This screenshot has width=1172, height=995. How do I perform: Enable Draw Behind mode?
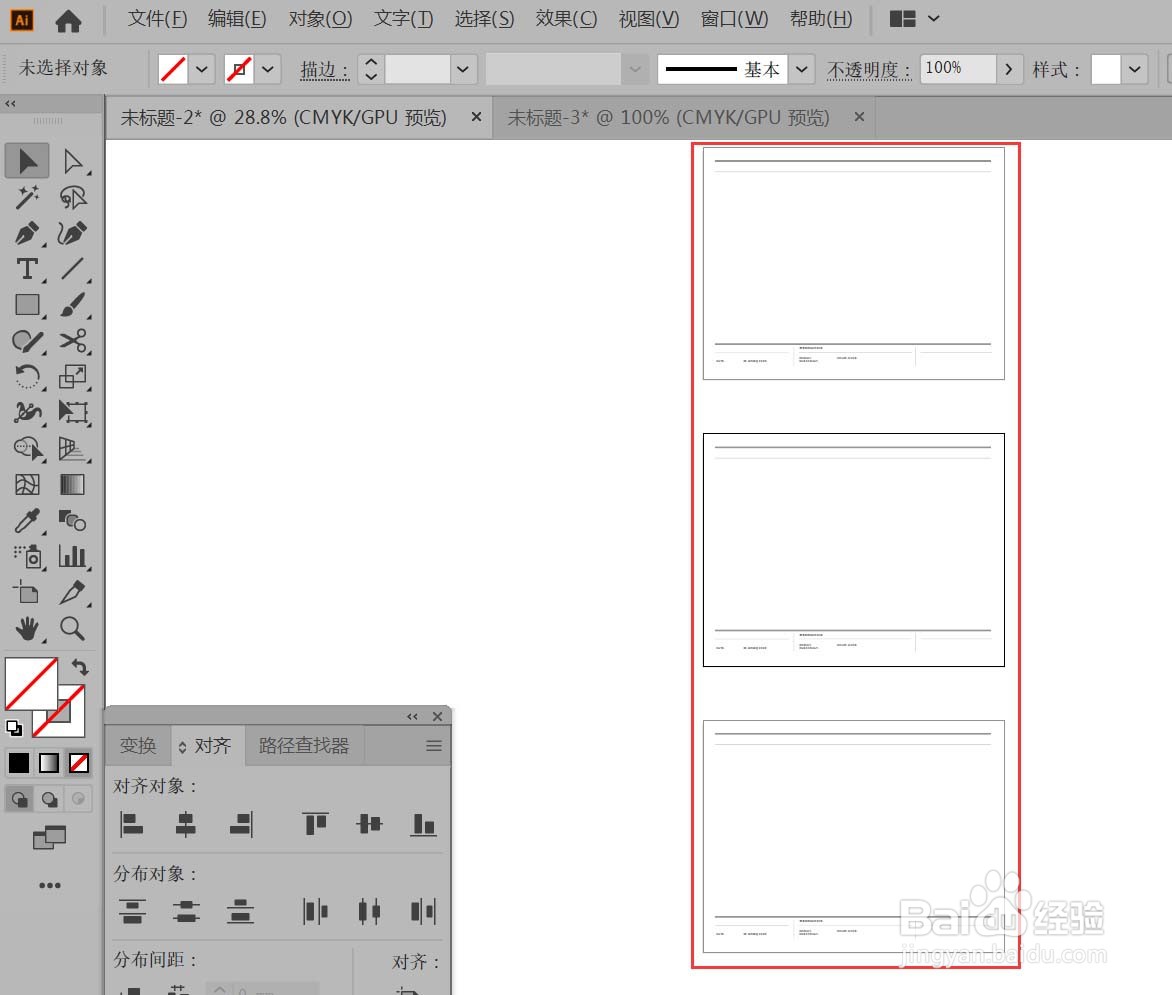(49, 799)
